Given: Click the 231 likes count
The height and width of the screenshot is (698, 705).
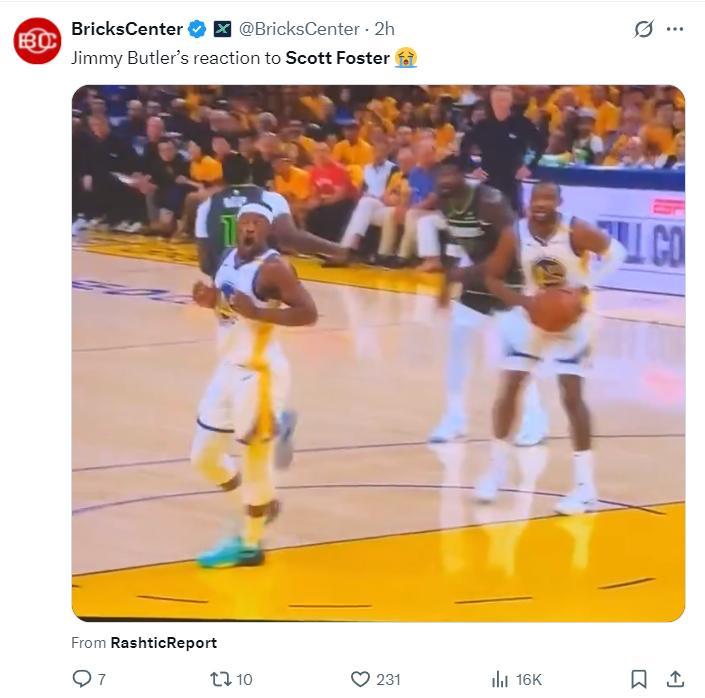Looking at the screenshot, I should click(388, 679).
